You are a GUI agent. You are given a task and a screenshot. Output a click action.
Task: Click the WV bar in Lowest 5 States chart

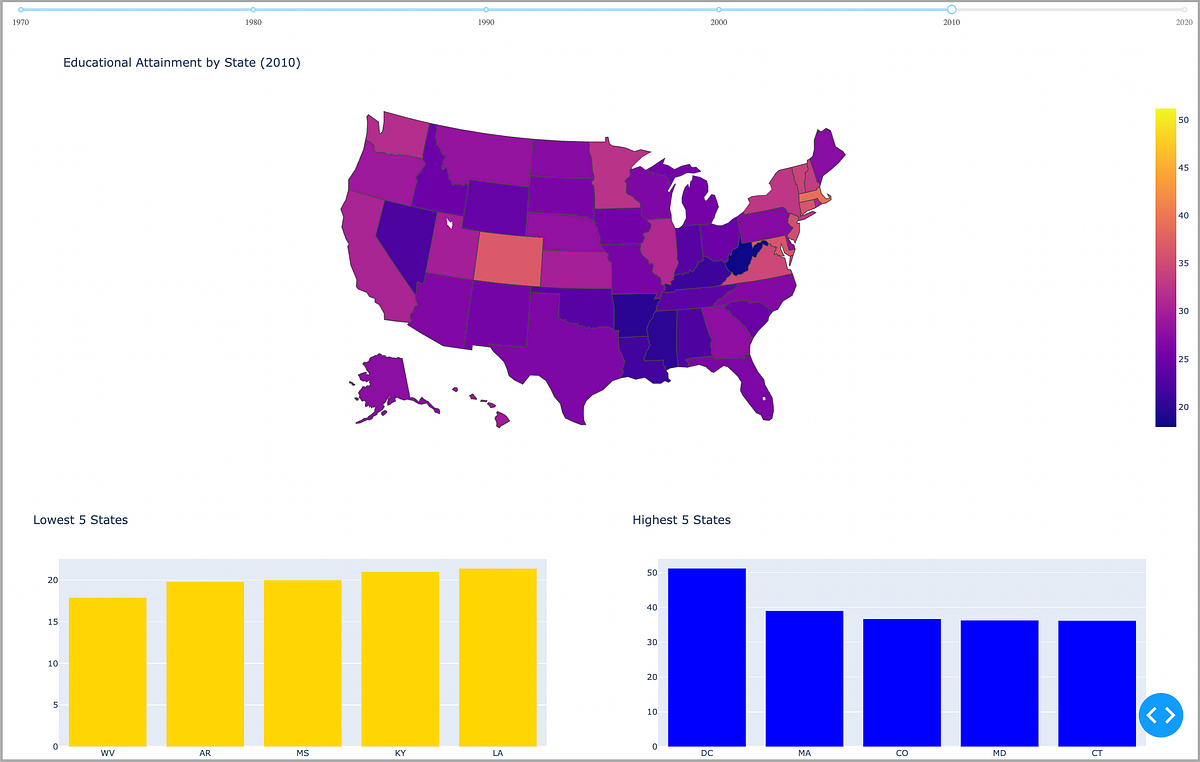pos(107,670)
